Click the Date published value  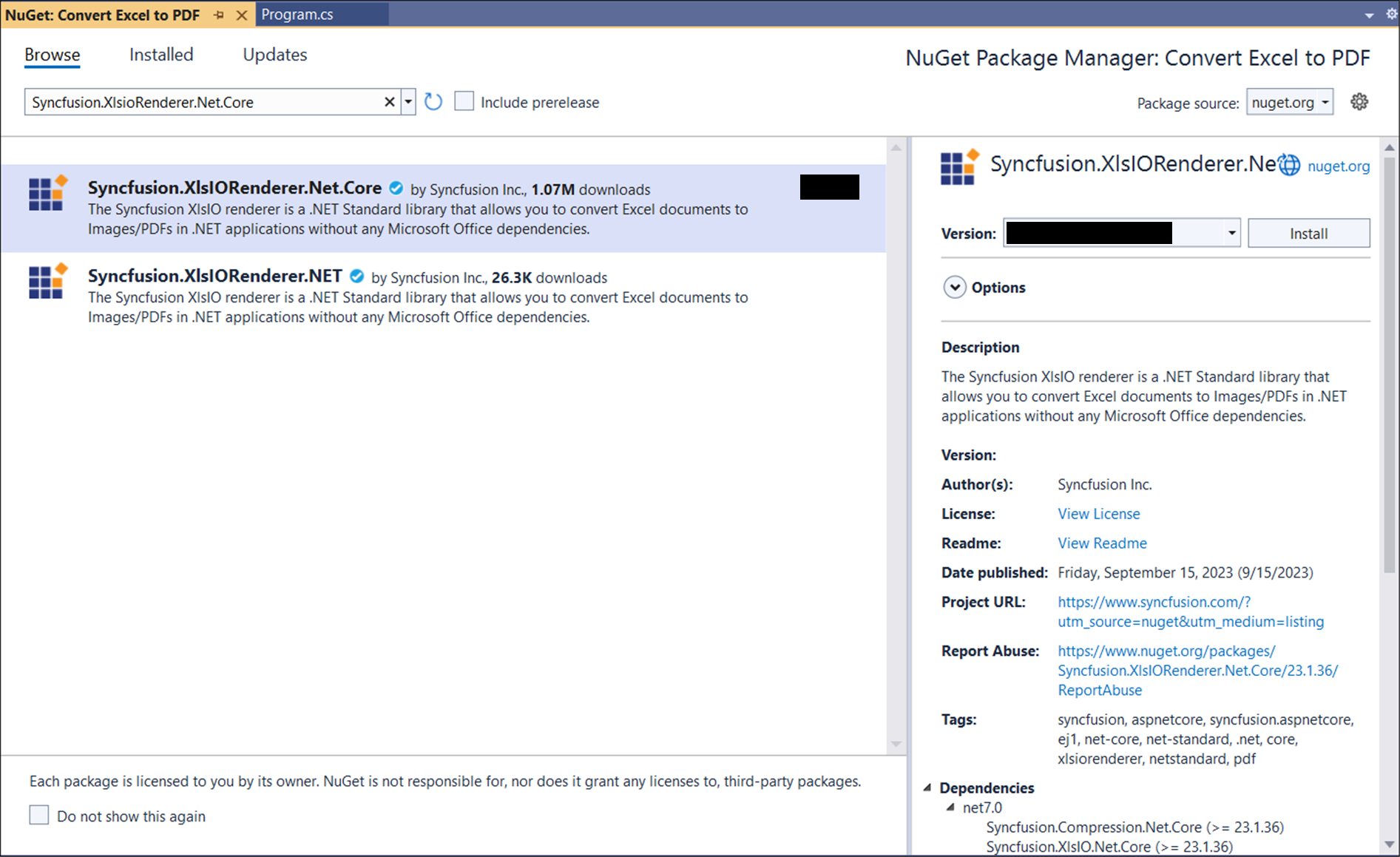(1186, 573)
